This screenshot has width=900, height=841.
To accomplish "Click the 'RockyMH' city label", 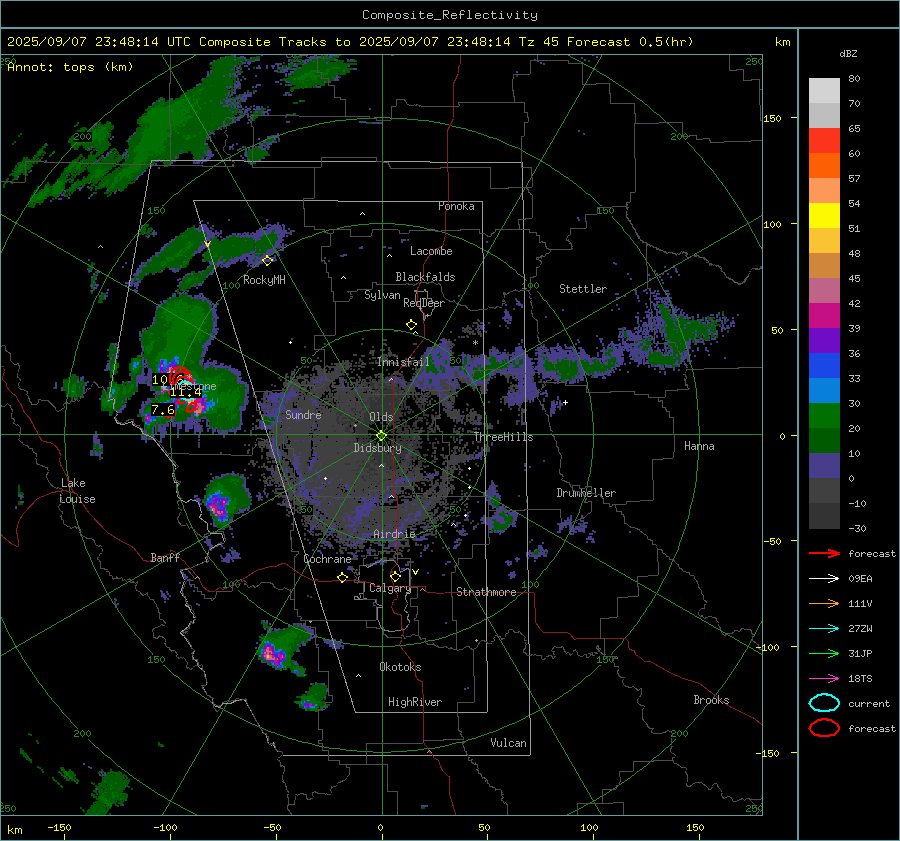I will point(264,280).
